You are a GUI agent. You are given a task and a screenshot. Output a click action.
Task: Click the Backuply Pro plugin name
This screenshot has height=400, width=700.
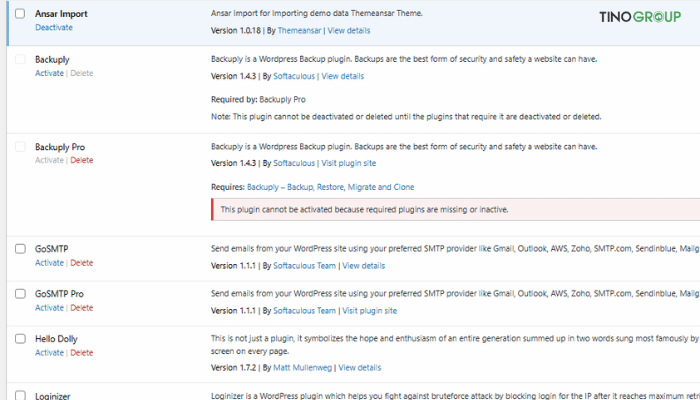[x=60, y=147]
